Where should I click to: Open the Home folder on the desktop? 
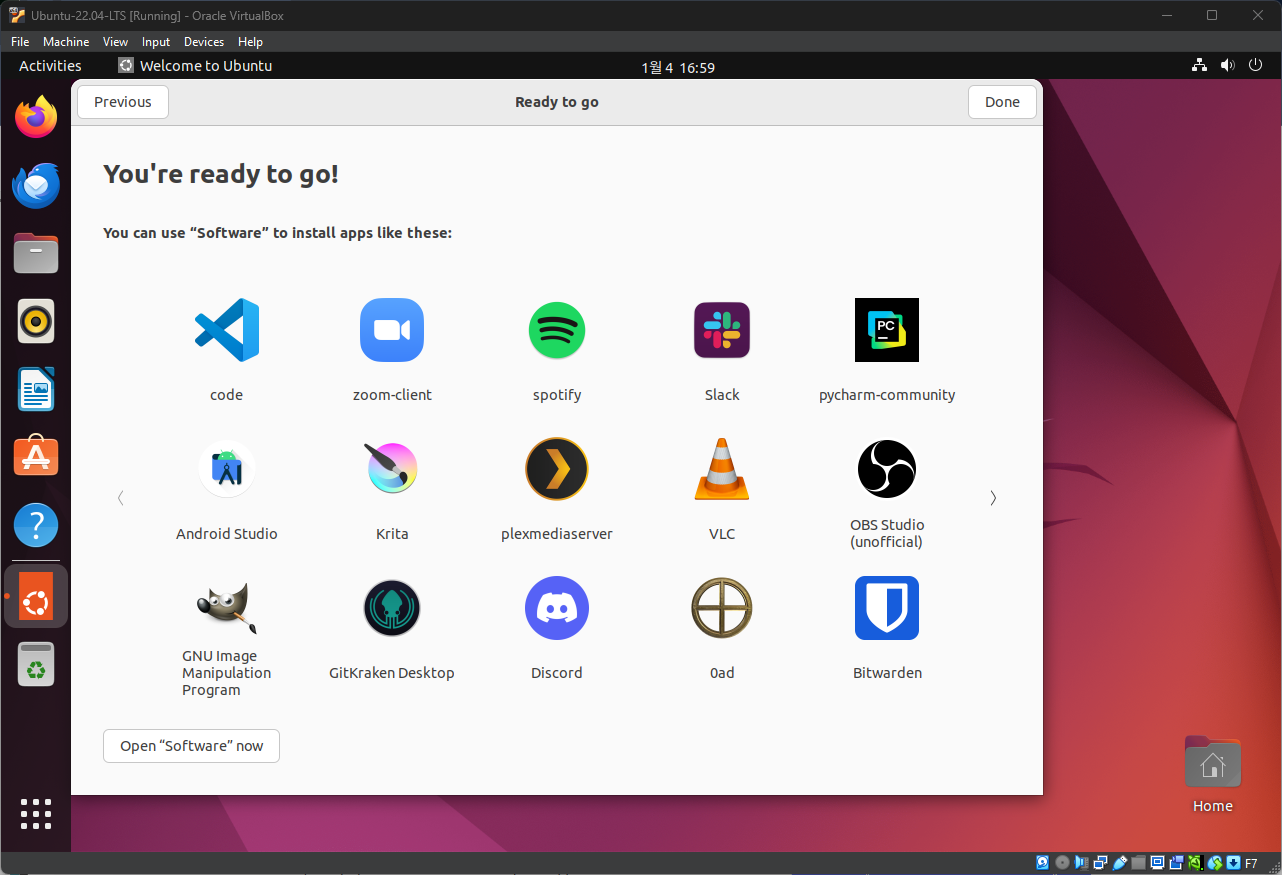click(1212, 775)
